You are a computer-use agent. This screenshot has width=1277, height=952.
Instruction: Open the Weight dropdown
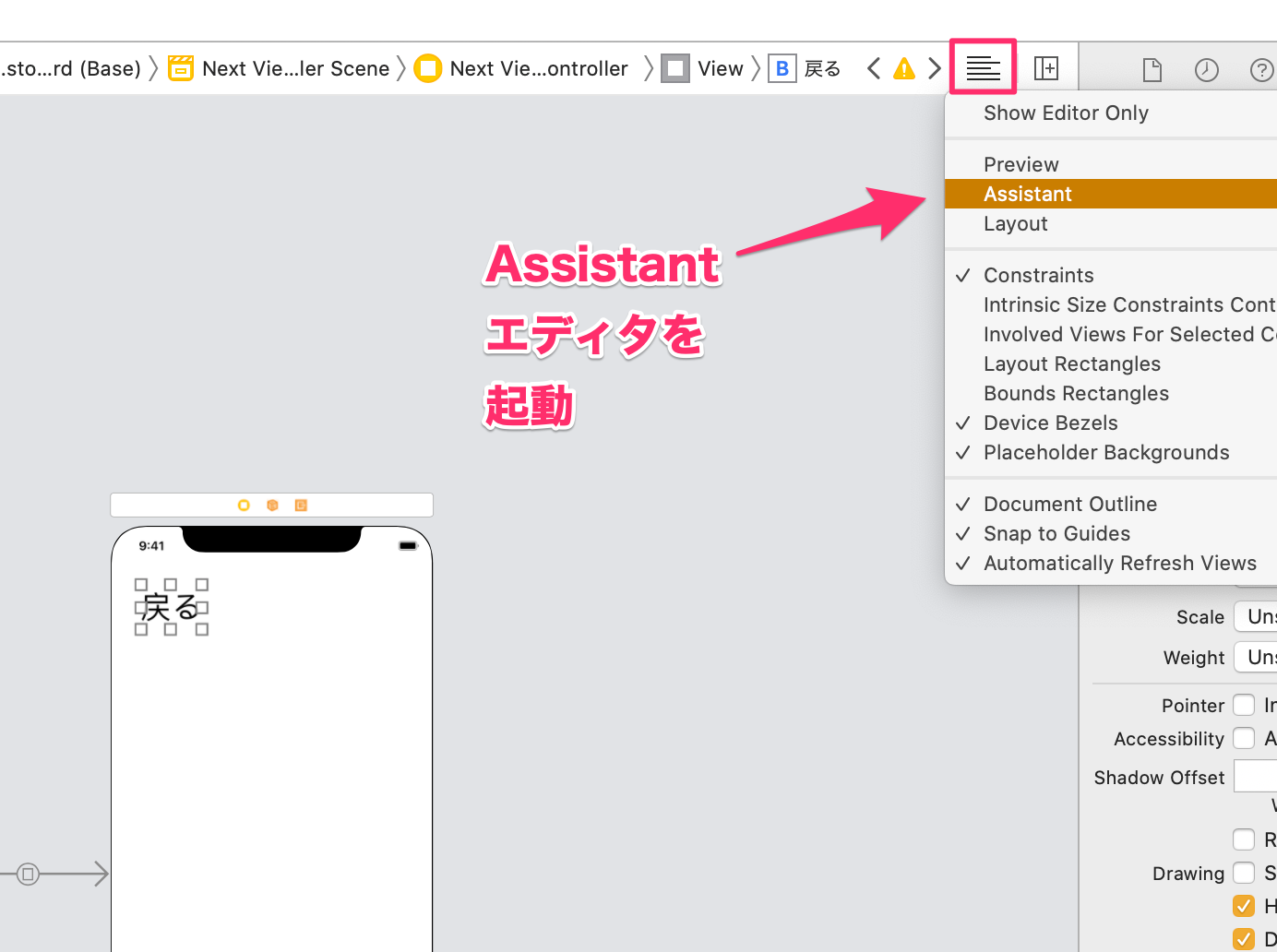tap(1257, 657)
